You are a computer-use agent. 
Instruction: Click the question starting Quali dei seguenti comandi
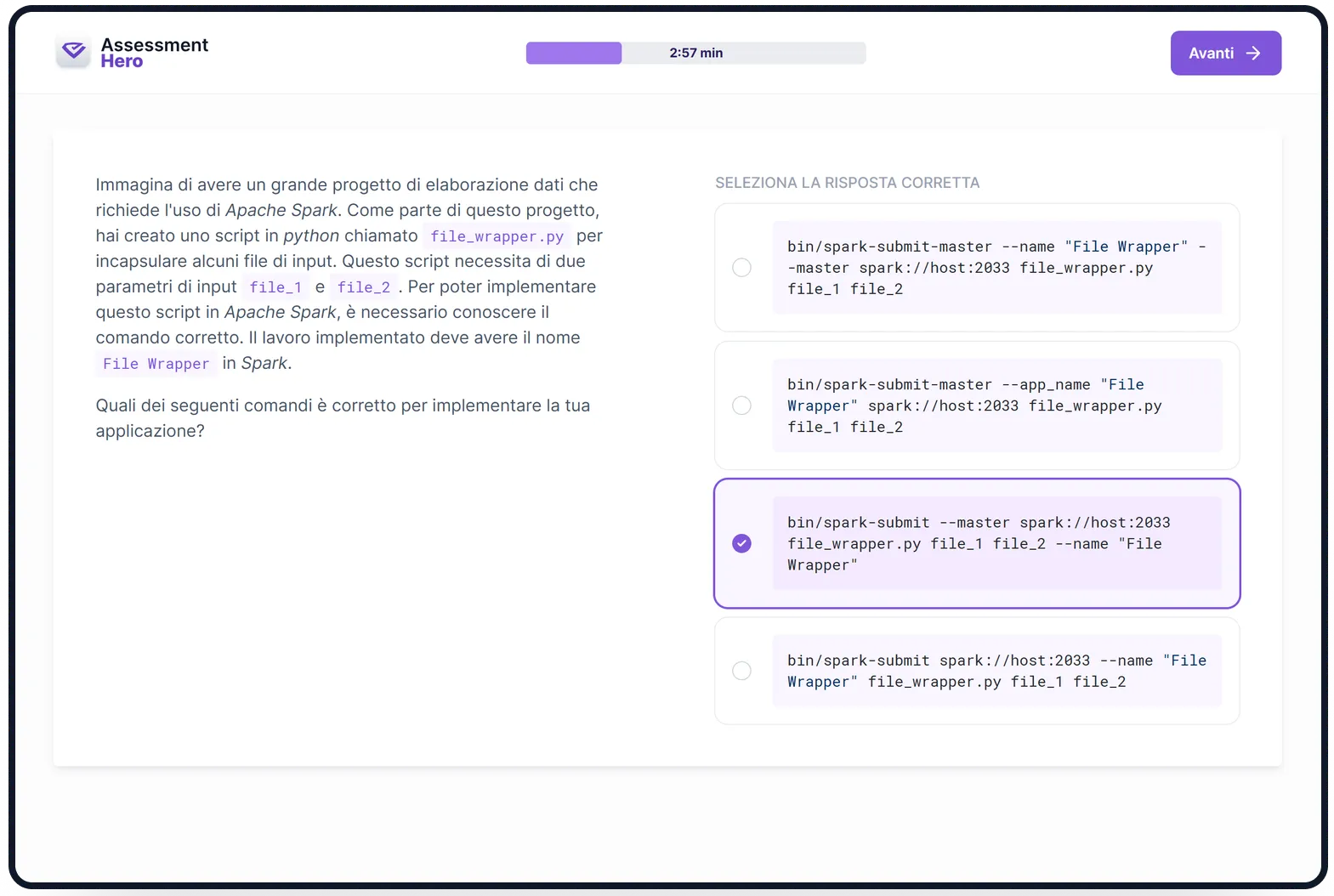(x=343, y=418)
